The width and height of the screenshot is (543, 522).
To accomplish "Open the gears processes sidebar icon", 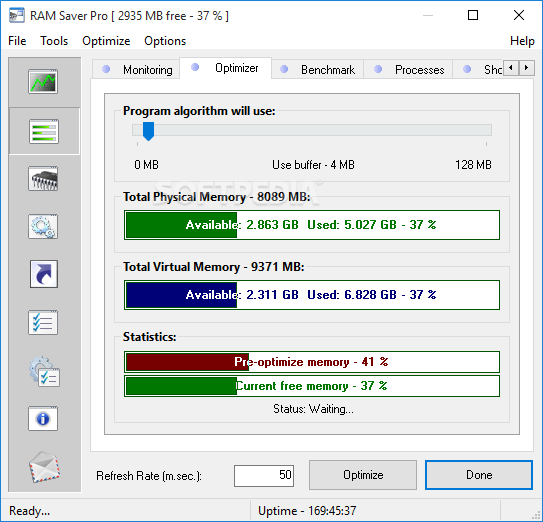I will tap(43, 227).
